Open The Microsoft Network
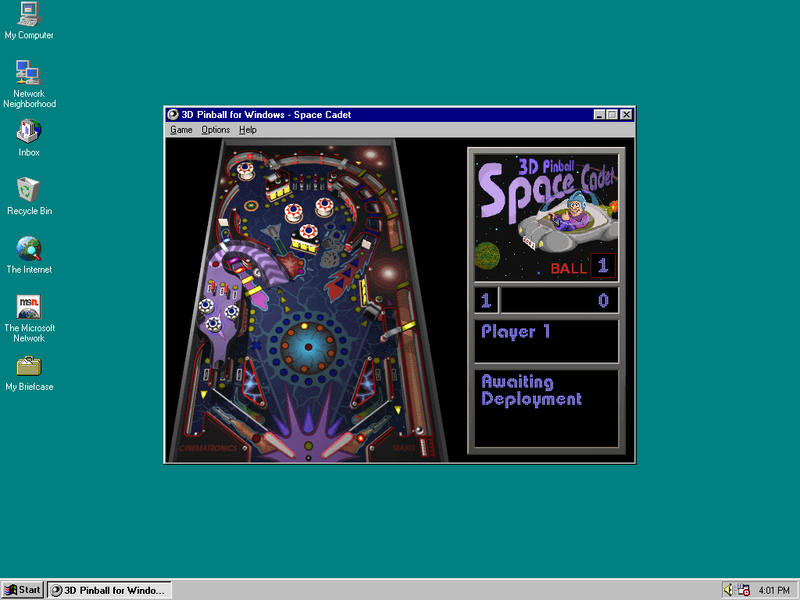 [x=28, y=307]
